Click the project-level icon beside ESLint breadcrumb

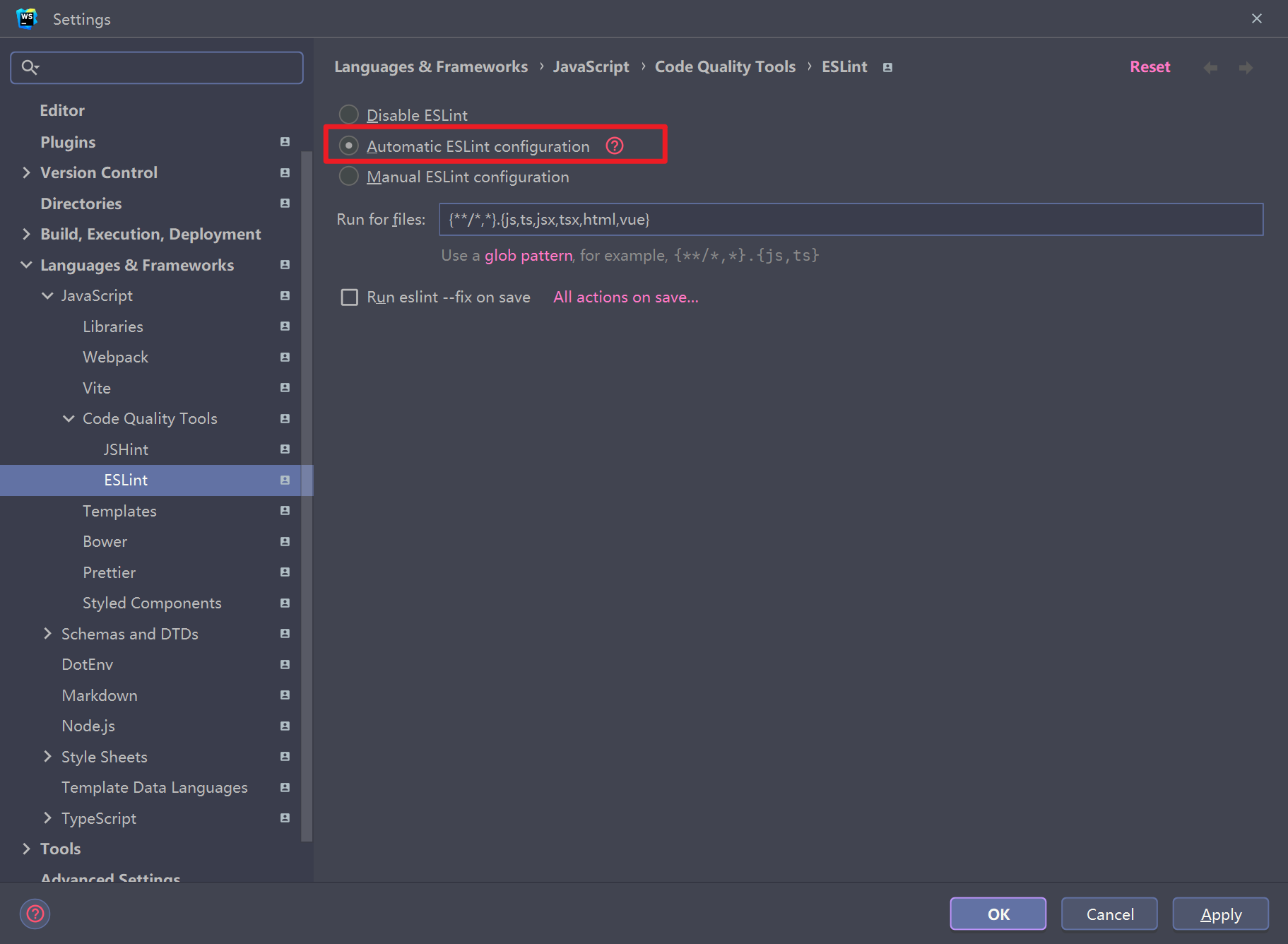click(x=887, y=67)
